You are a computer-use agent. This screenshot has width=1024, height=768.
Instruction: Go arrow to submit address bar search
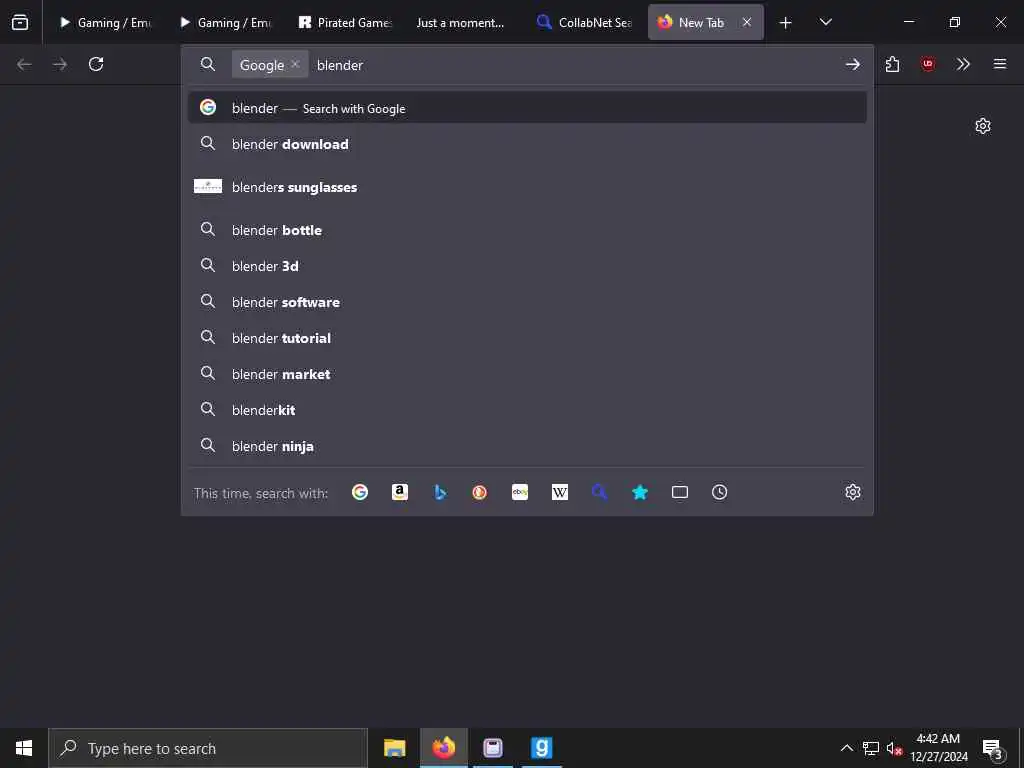pyautogui.click(x=852, y=64)
